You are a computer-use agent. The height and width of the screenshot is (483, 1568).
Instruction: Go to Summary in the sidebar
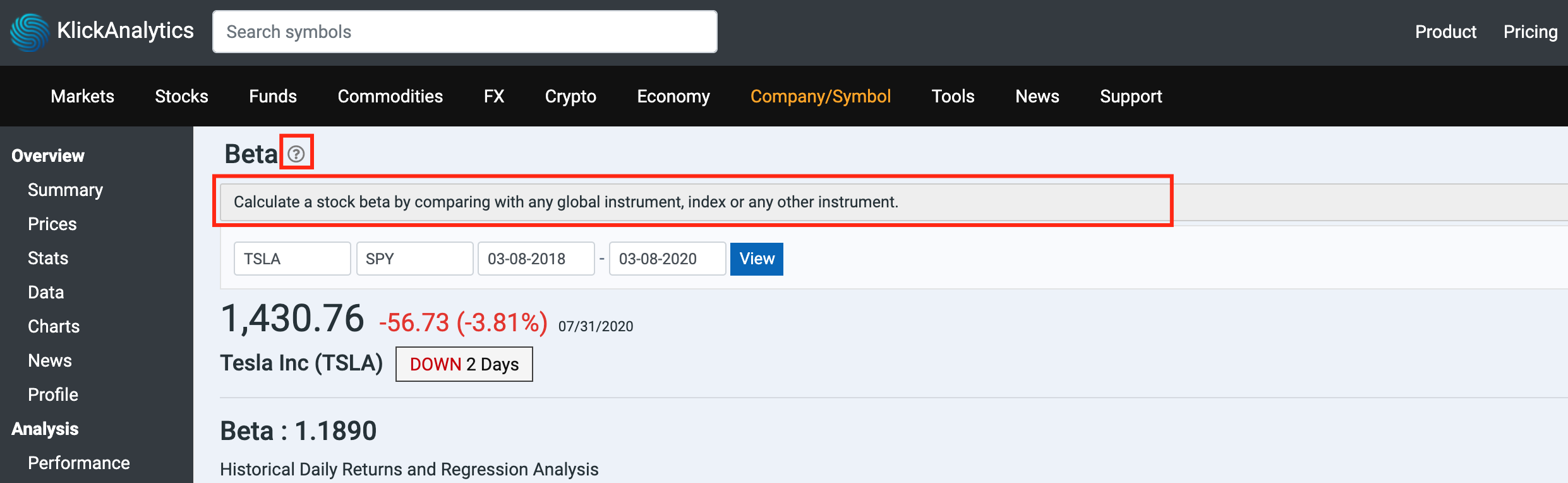pyautogui.click(x=66, y=190)
